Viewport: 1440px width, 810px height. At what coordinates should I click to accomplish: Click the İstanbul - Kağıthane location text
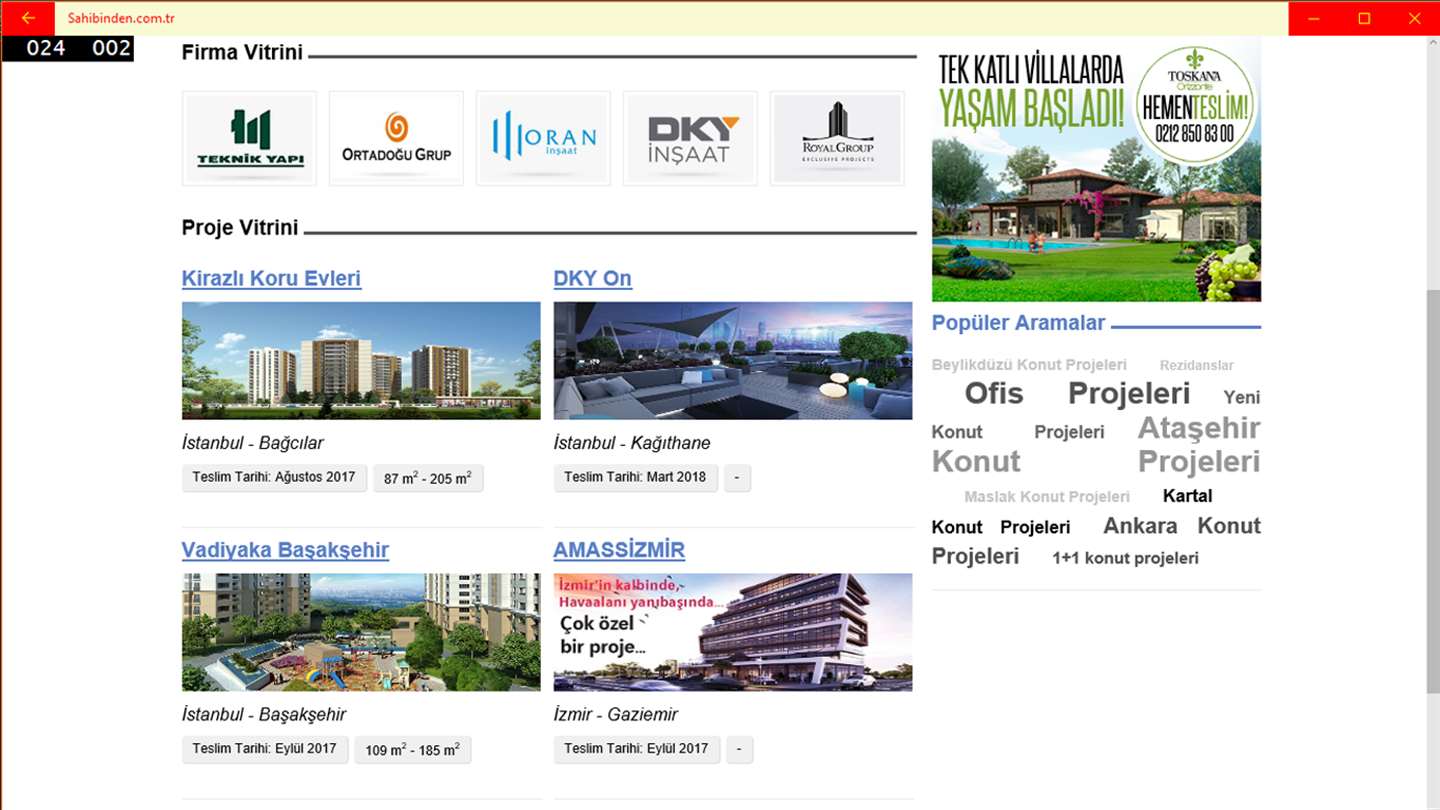[x=632, y=443]
